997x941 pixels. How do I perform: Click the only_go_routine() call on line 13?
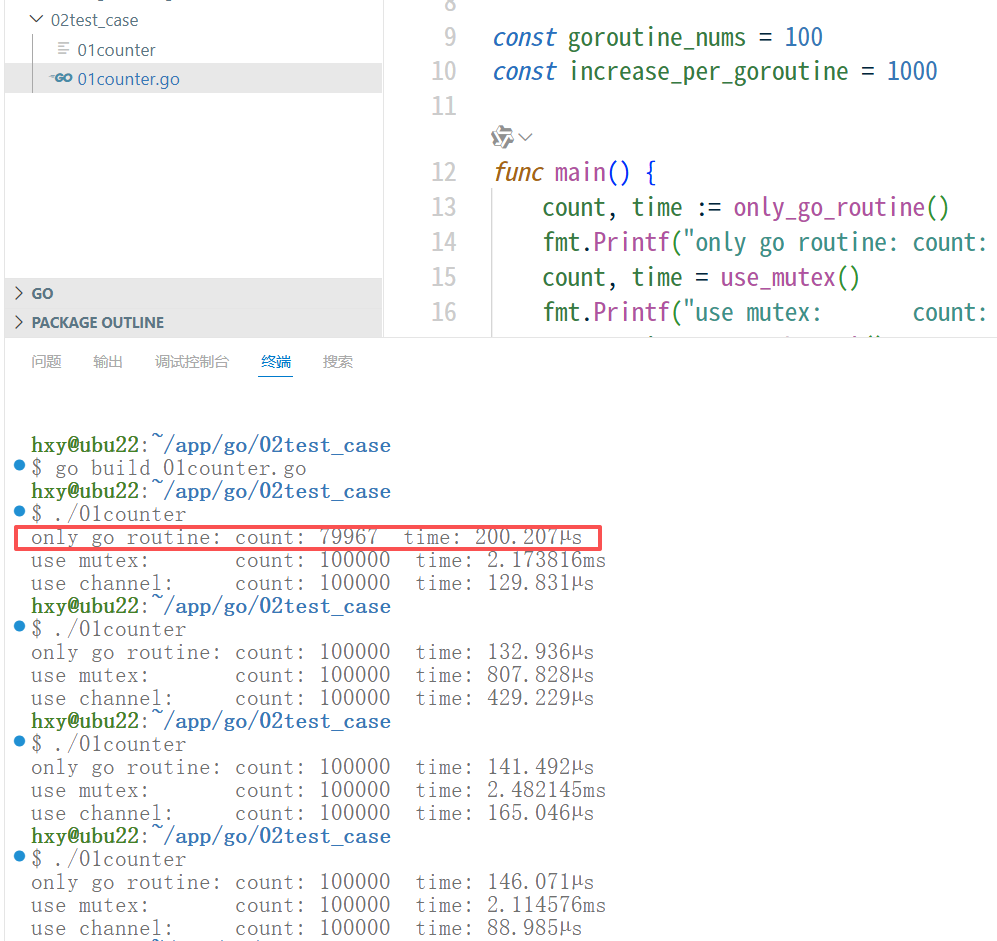tap(841, 208)
